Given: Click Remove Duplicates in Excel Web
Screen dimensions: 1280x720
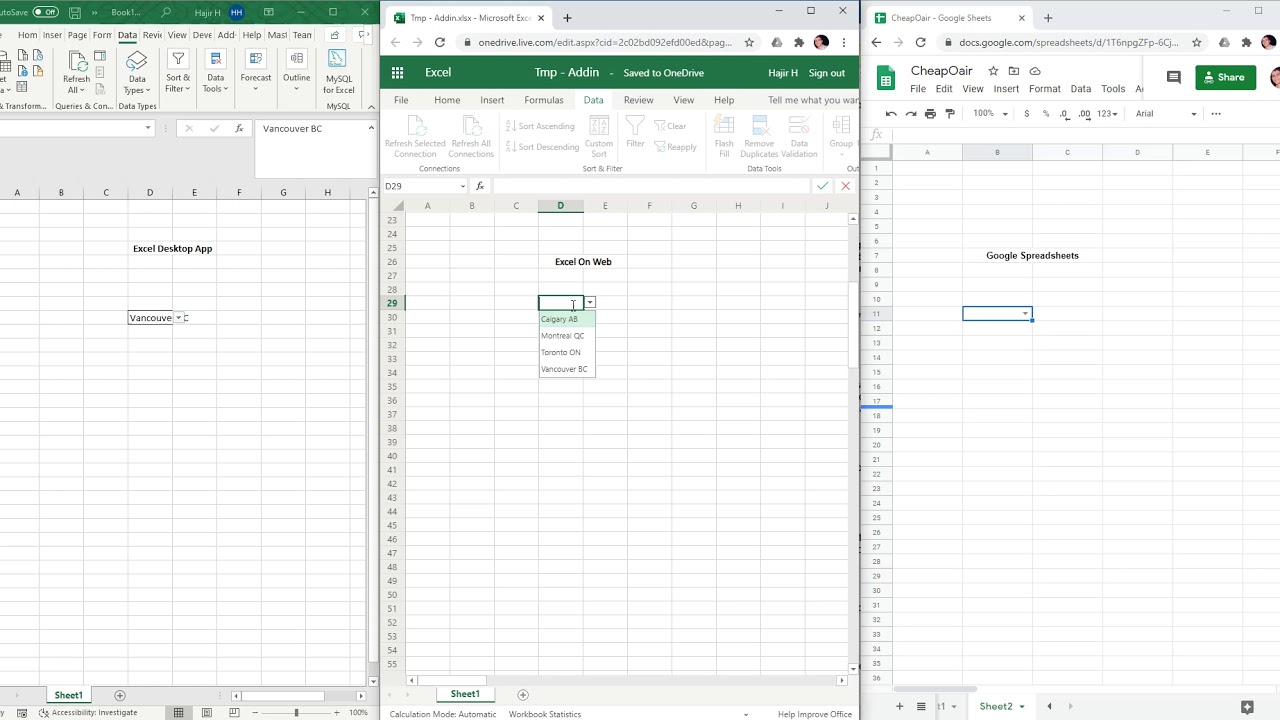Looking at the screenshot, I should (x=760, y=137).
